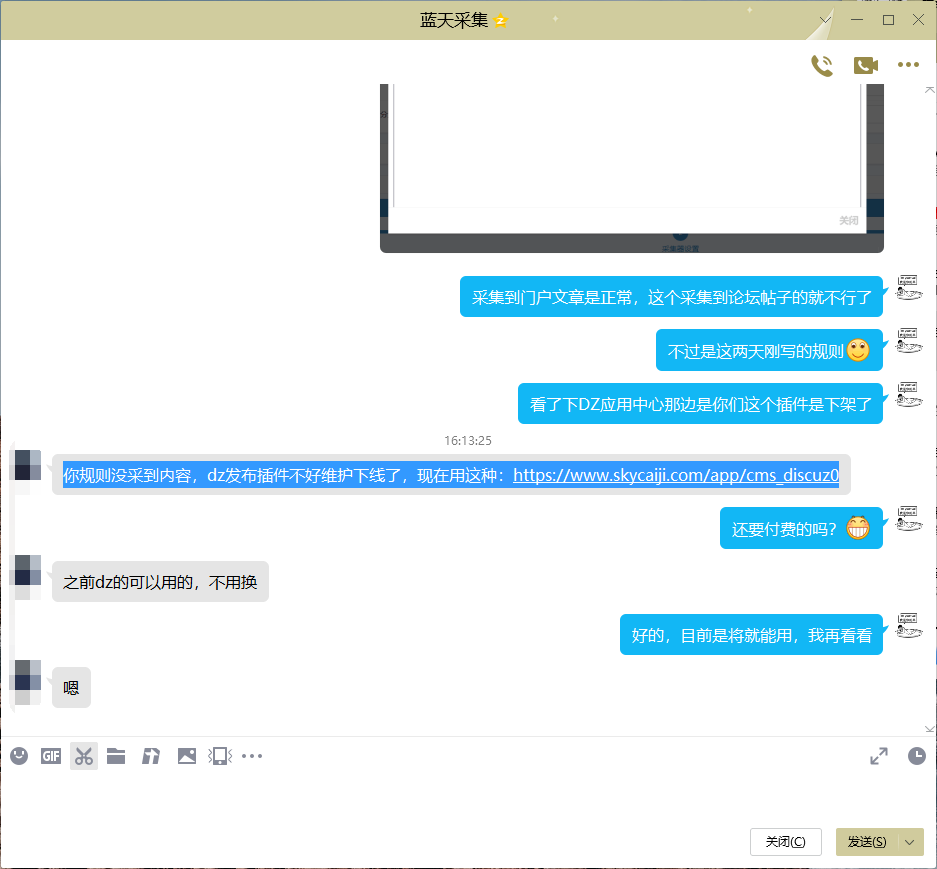Select the scissors screenshot tool

point(84,756)
